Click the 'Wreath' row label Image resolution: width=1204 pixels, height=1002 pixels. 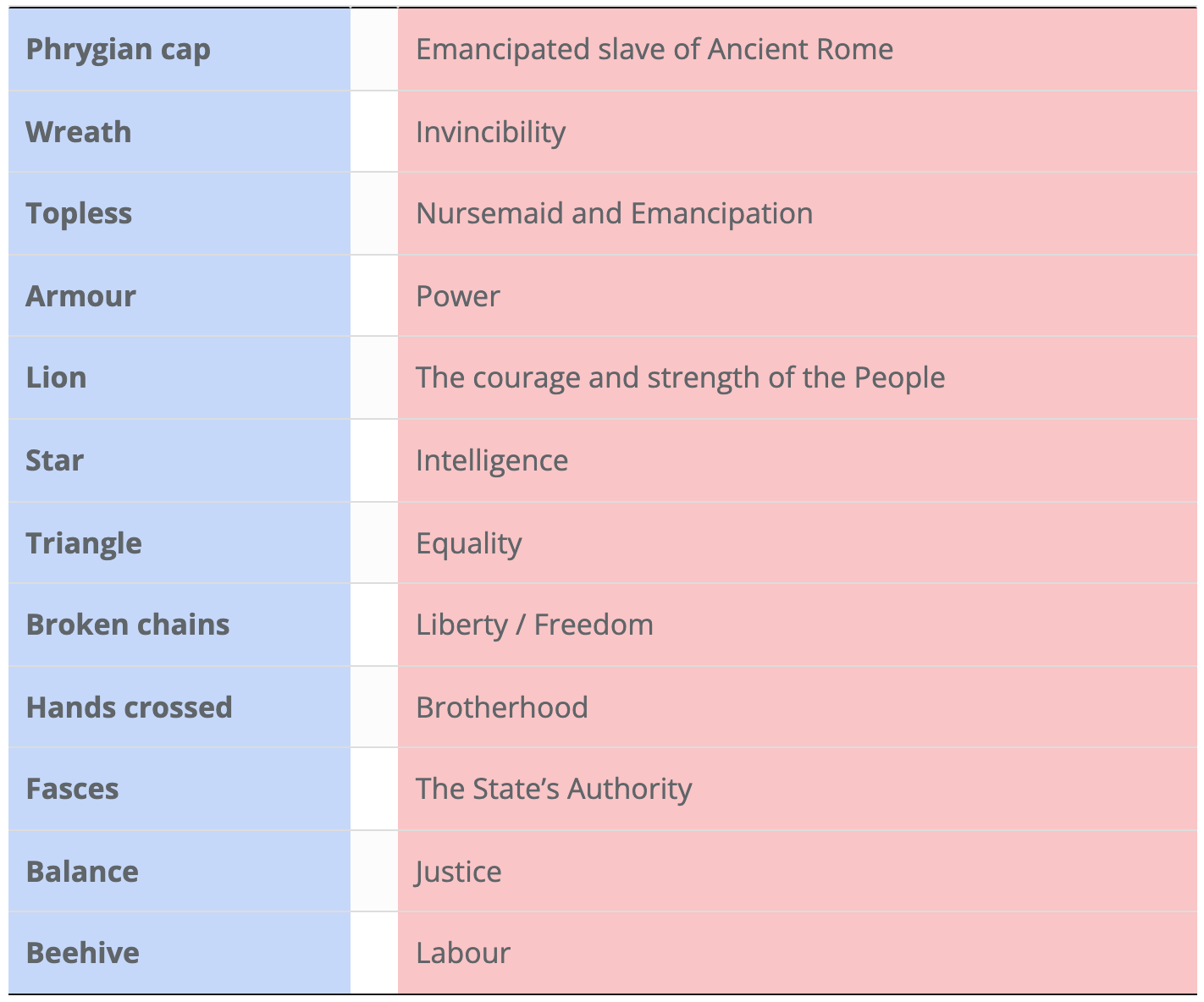coord(79,132)
